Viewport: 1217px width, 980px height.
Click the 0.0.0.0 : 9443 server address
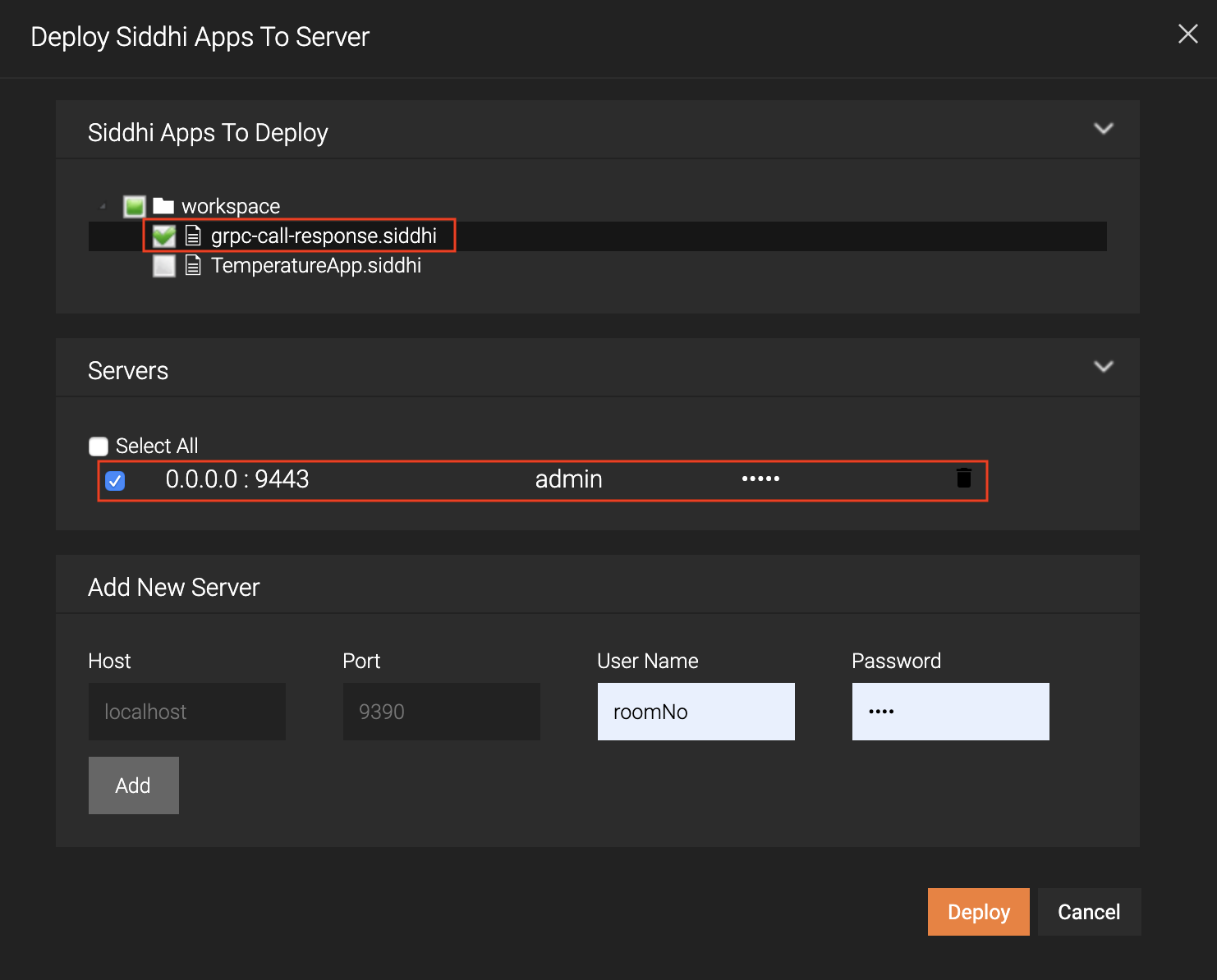[x=237, y=479]
